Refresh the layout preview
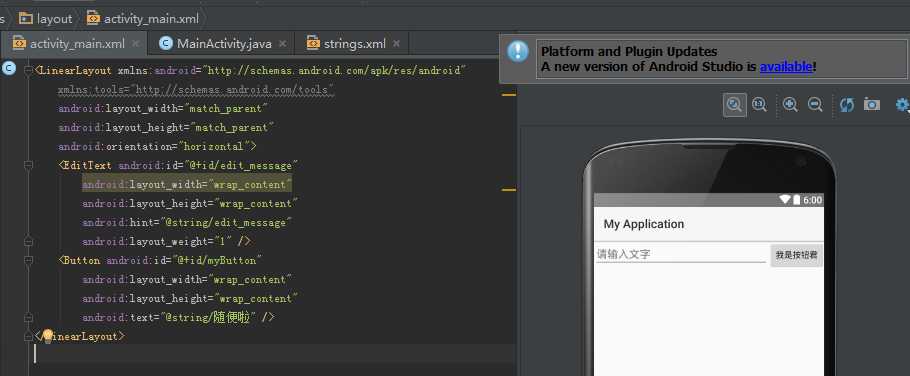The image size is (910, 376). [x=846, y=105]
